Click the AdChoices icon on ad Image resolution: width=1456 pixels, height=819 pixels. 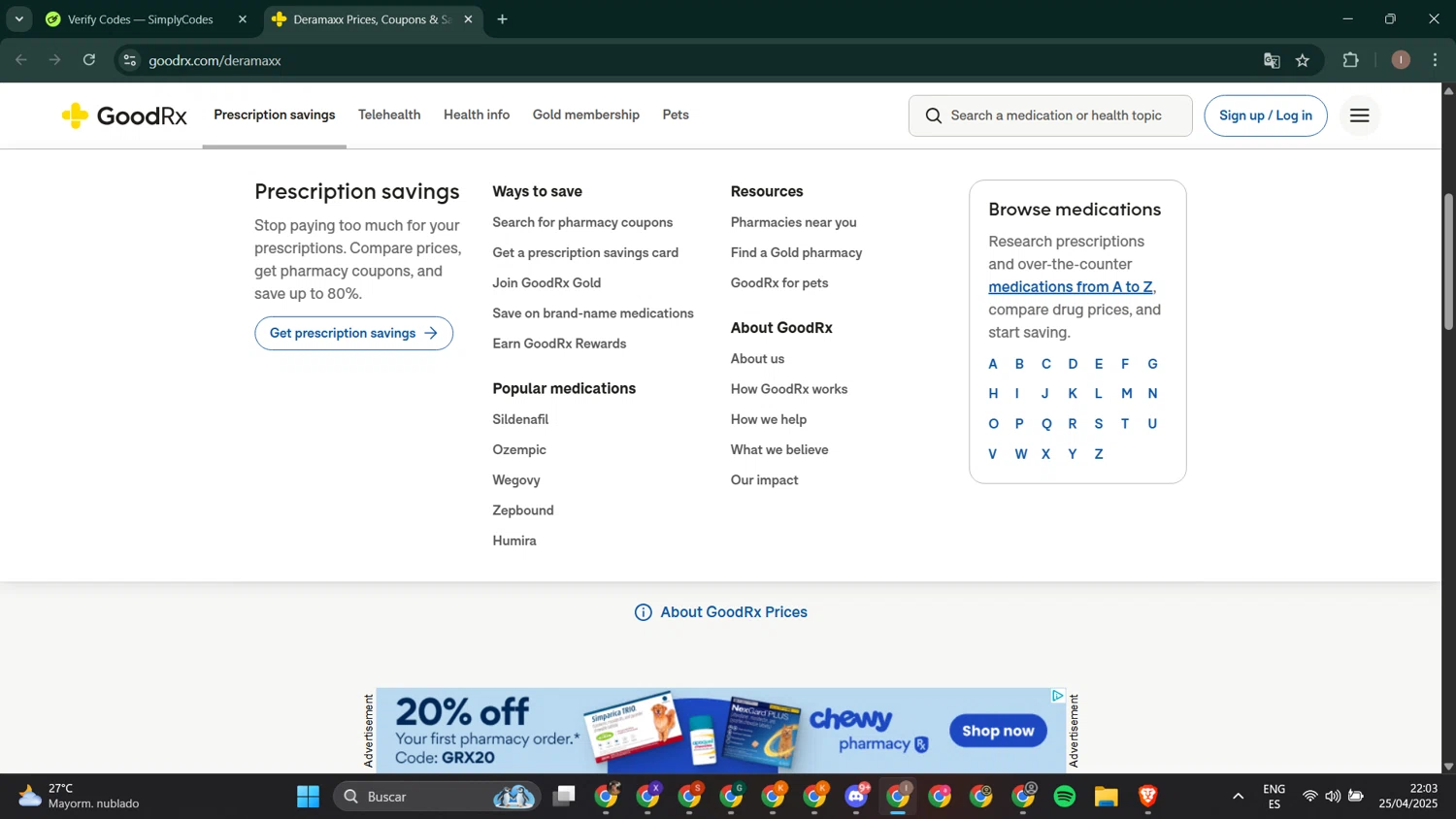1058,696
